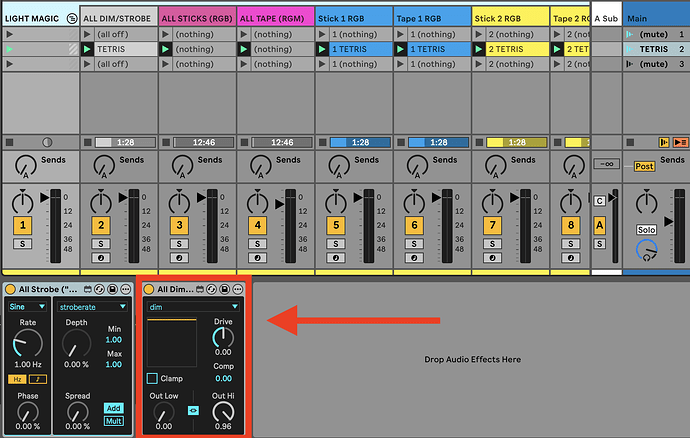Save the All Dim device preset
The width and height of the screenshot is (690, 438).
coord(225,289)
